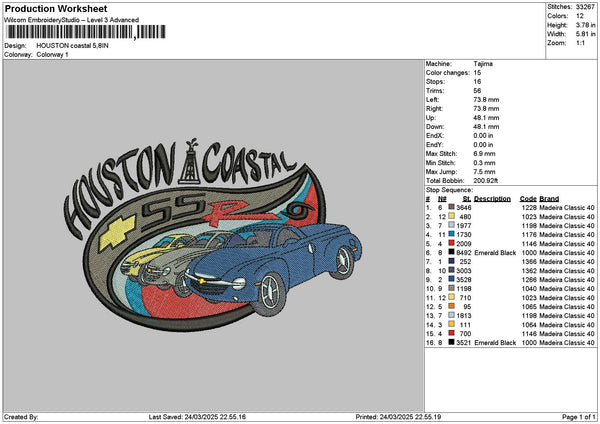Choose the orange swatch in stop 12

pos(451,305)
